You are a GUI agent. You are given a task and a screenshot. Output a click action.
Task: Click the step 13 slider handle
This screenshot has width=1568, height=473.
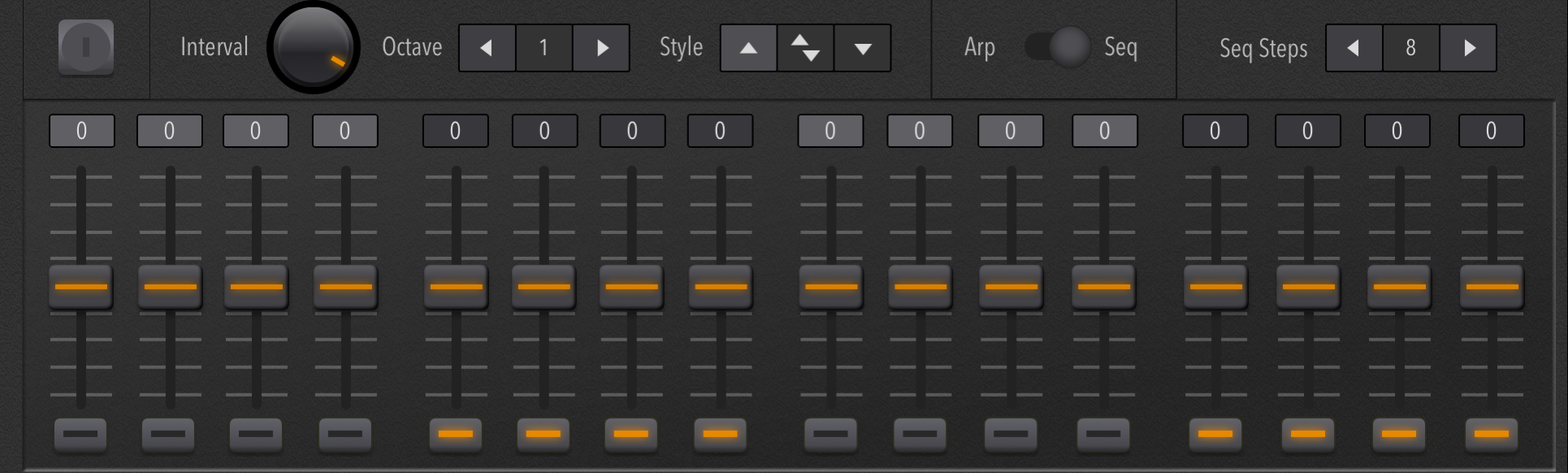pos(1216,286)
